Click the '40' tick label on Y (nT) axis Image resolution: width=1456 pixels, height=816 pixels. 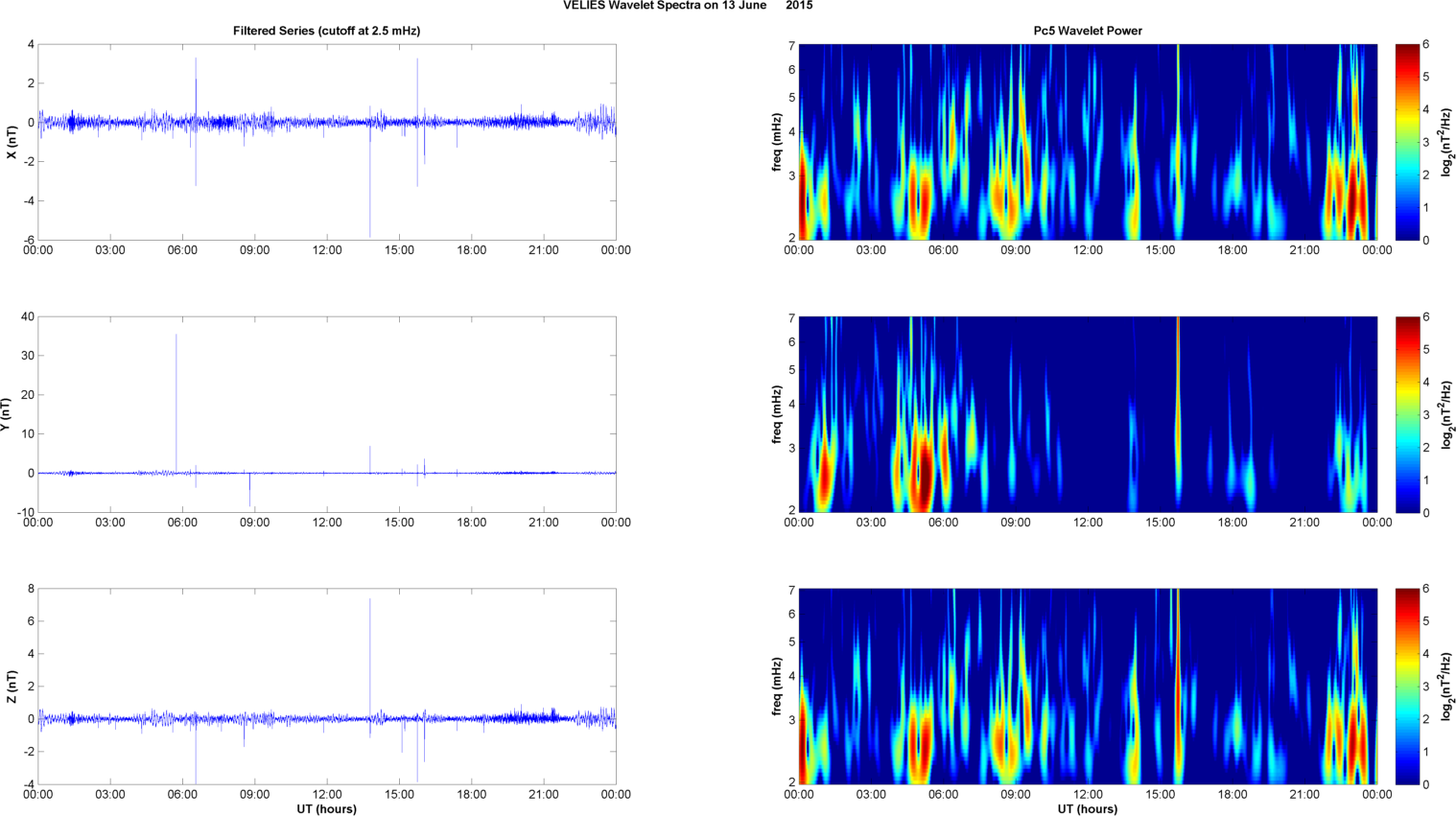coord(28,316)
